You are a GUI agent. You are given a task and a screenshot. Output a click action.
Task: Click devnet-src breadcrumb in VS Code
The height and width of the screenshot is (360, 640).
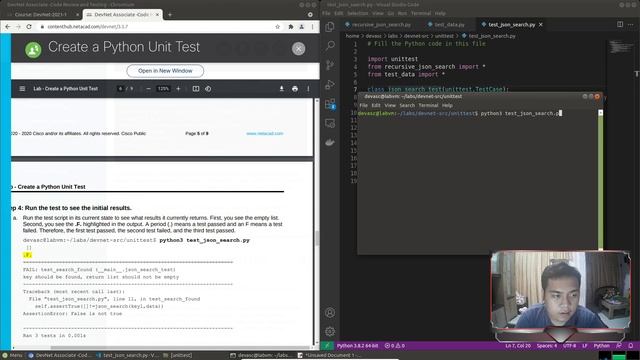pyautogui.click(x=416, y=36)
